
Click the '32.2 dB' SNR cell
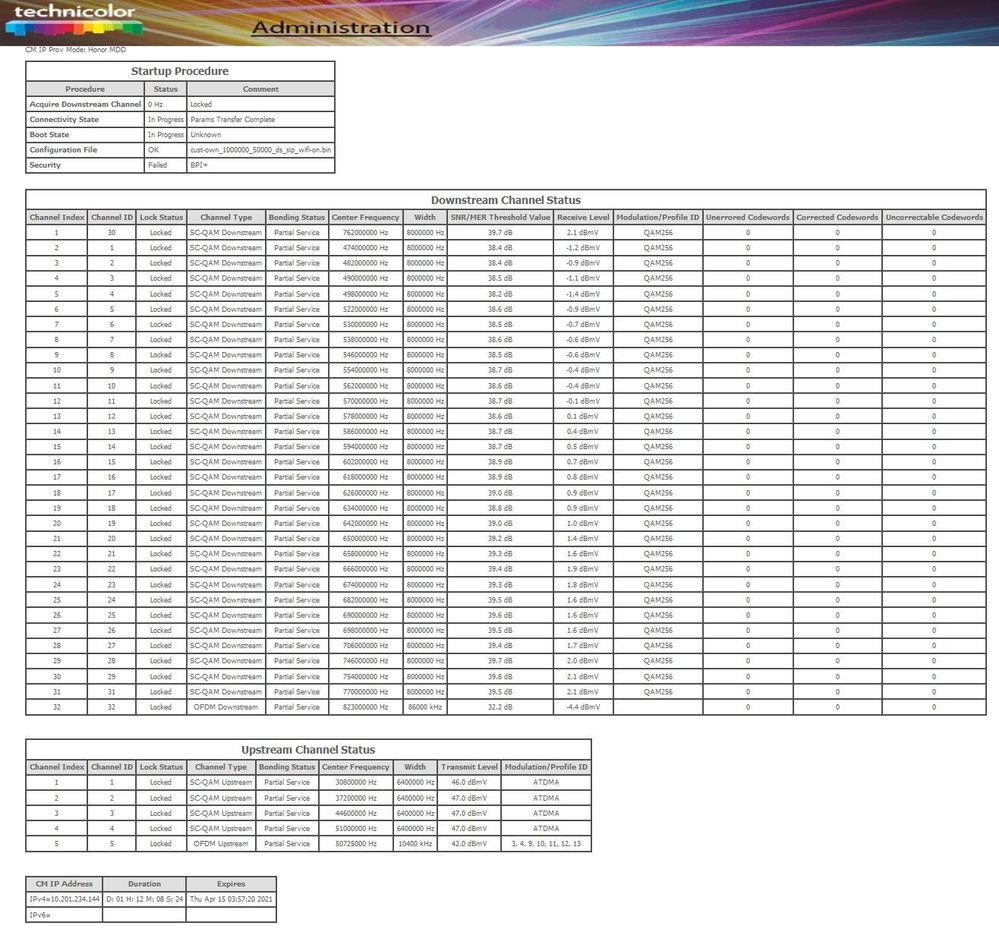500,707
